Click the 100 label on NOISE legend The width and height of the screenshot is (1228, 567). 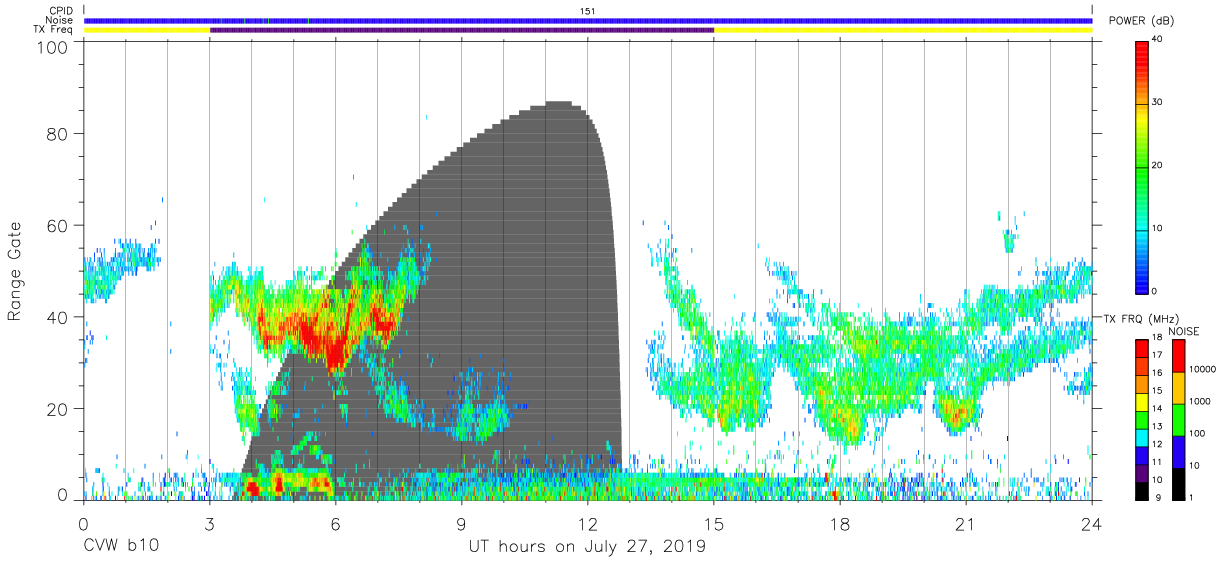pos(1196,434)
